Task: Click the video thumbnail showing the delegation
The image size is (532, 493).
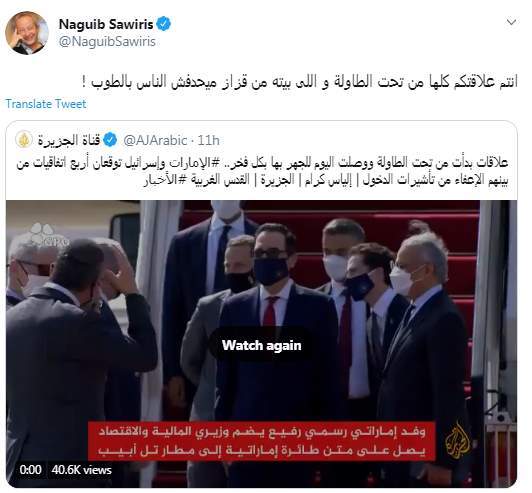Action: coord(262,343)
